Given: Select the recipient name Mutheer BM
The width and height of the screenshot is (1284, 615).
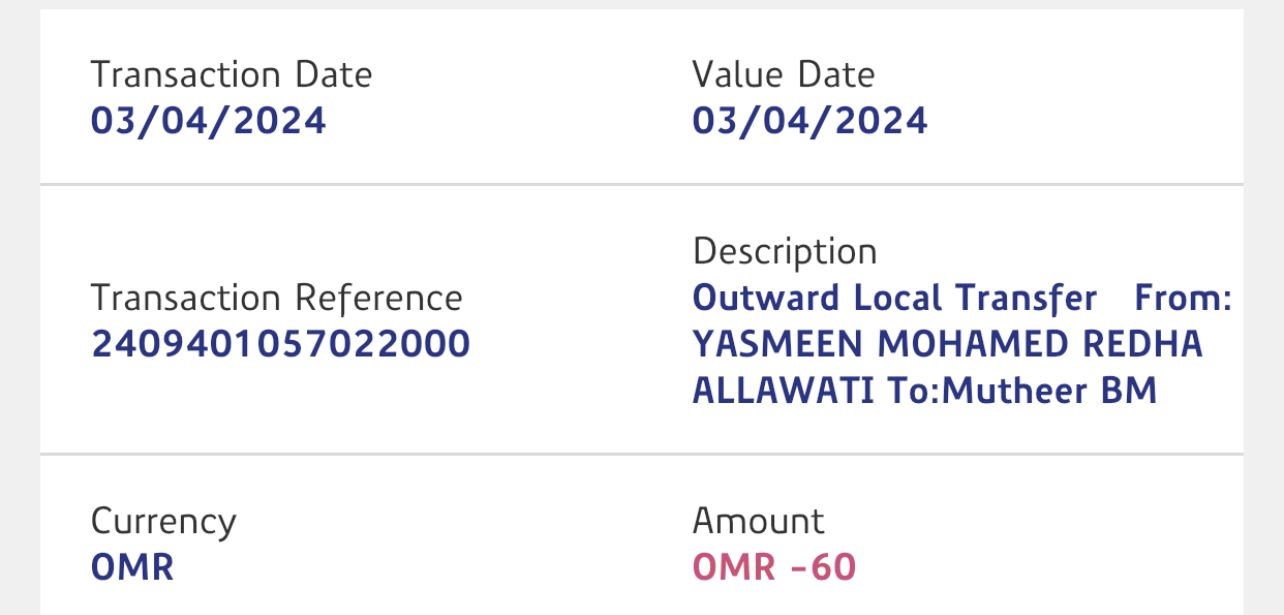Looking at the screenshot, I should click(1050, 390).
